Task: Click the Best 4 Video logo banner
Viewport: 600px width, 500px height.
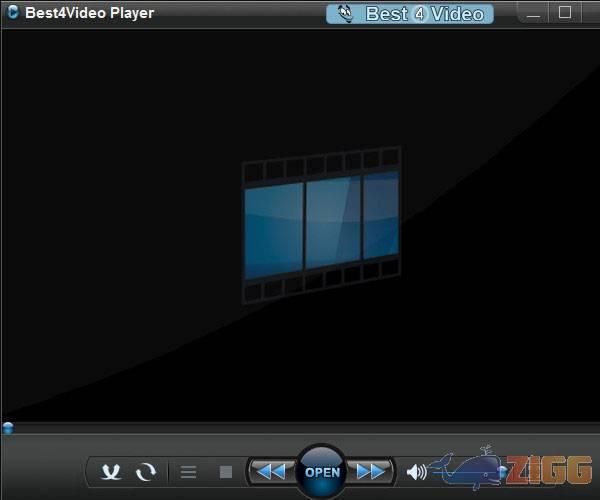Action: pos(409,14)
